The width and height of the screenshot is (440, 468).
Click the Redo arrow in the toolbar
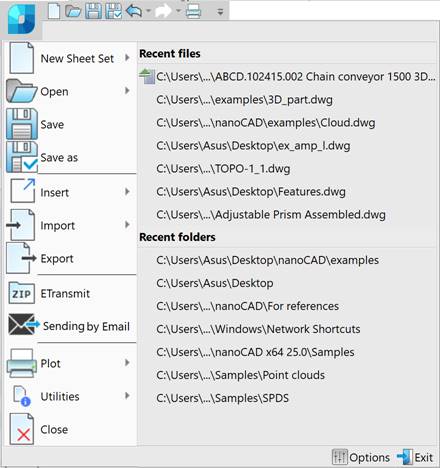click(x=163, y=11)
